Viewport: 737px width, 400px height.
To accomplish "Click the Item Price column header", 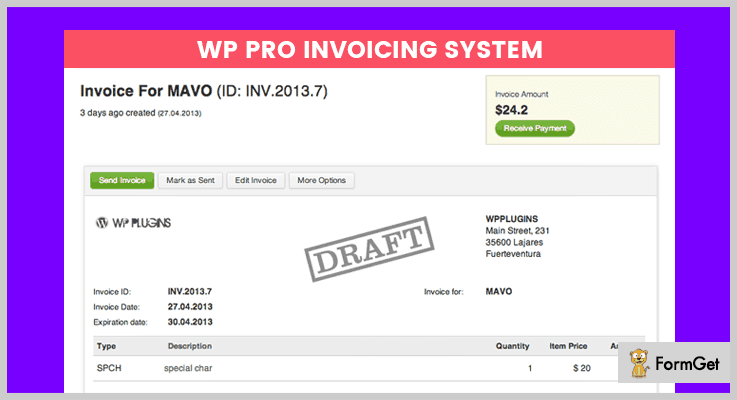I will 568,346.
